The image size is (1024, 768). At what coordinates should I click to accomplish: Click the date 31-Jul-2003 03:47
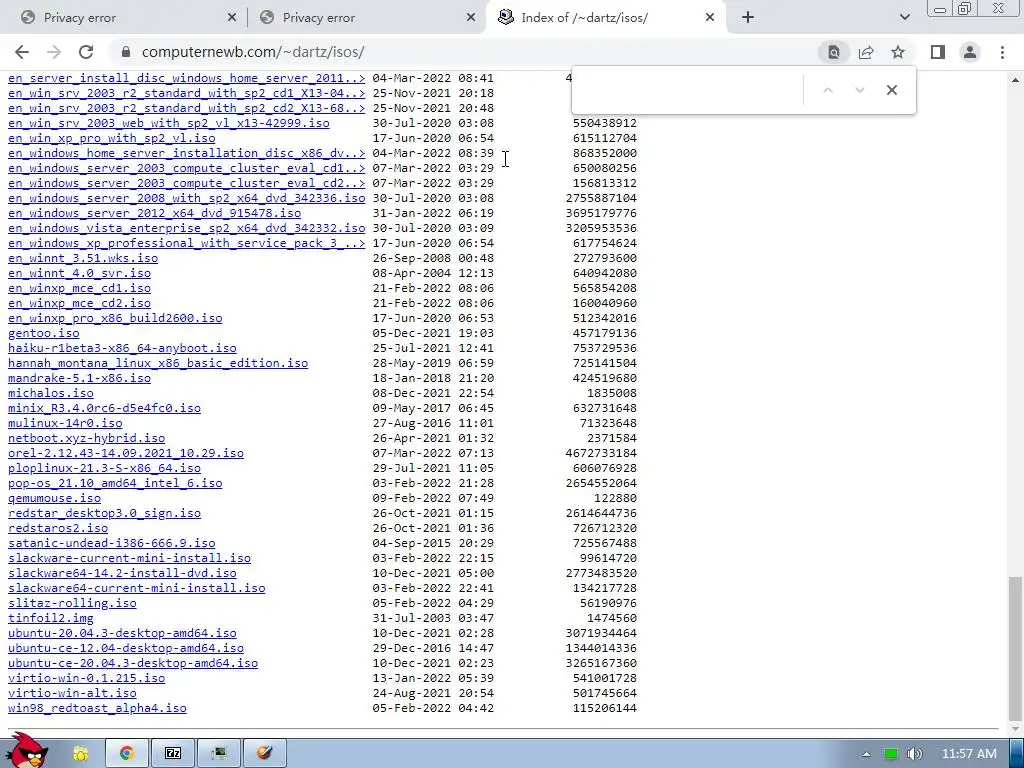[x=433, y=618]
